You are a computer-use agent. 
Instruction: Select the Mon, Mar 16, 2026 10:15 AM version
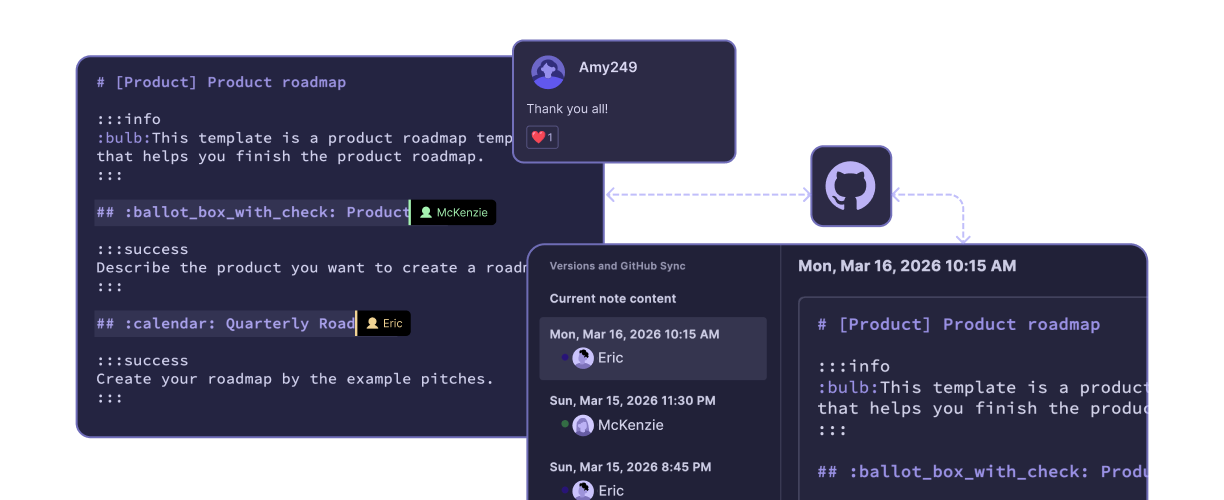tap(653, 349)
